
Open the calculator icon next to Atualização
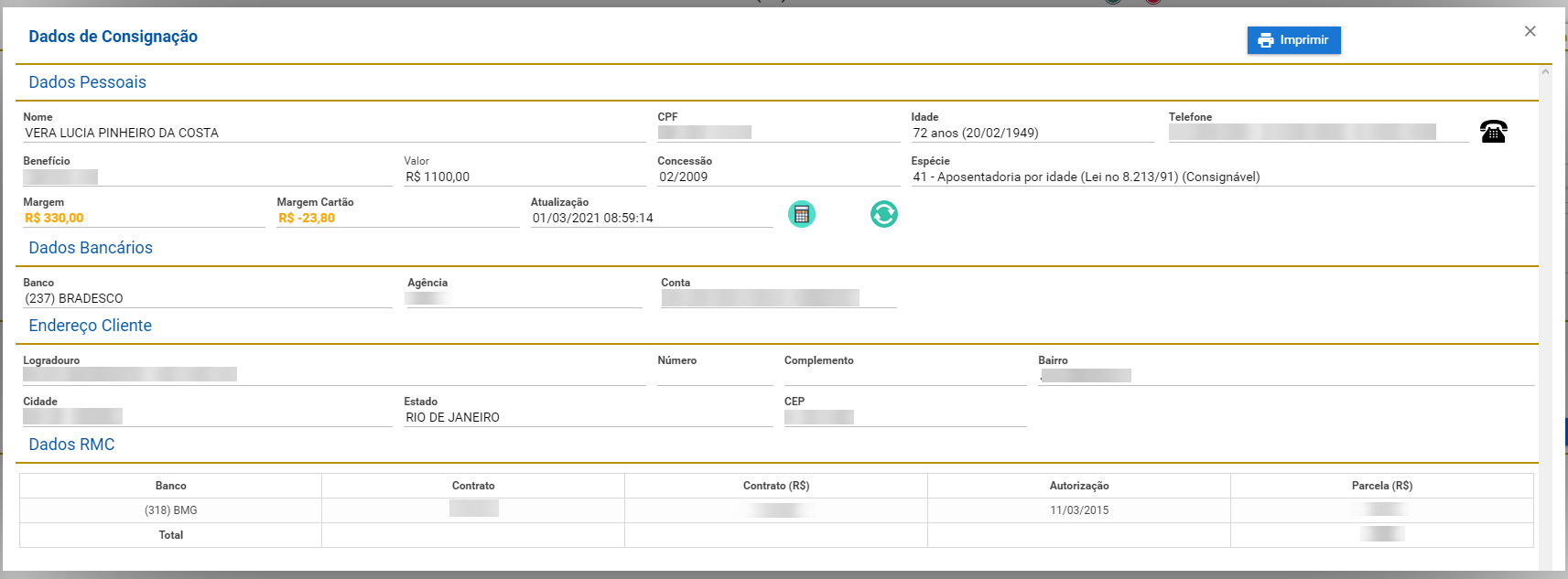click(x=802, y=214)
